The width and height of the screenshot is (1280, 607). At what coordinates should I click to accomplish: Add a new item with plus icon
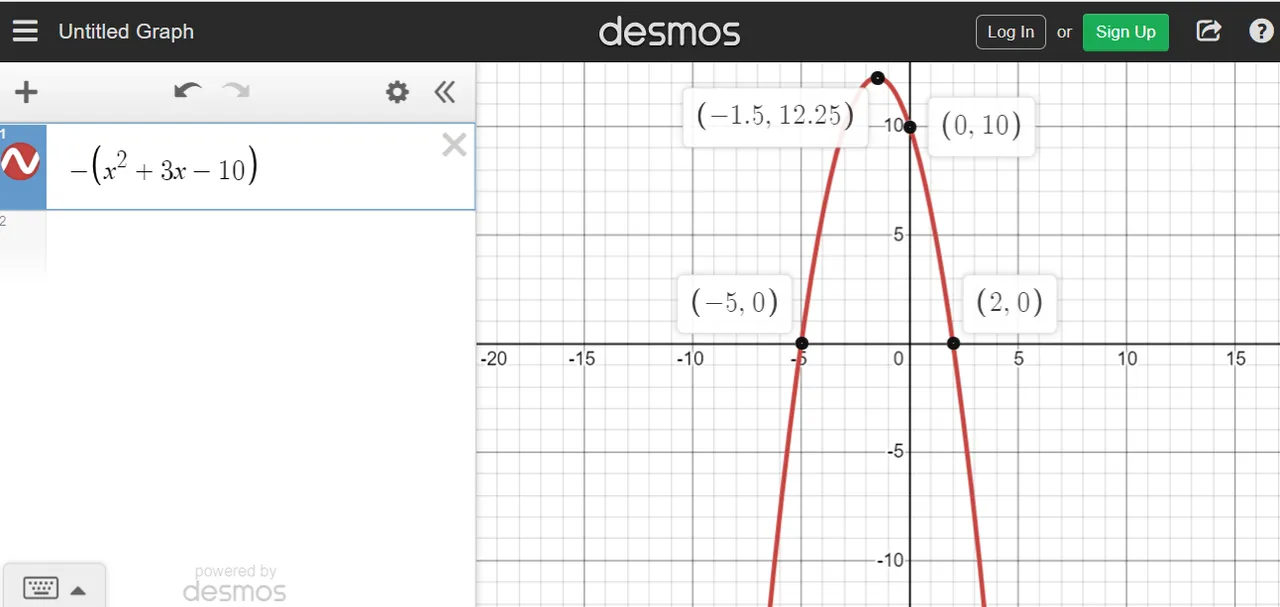26,92
